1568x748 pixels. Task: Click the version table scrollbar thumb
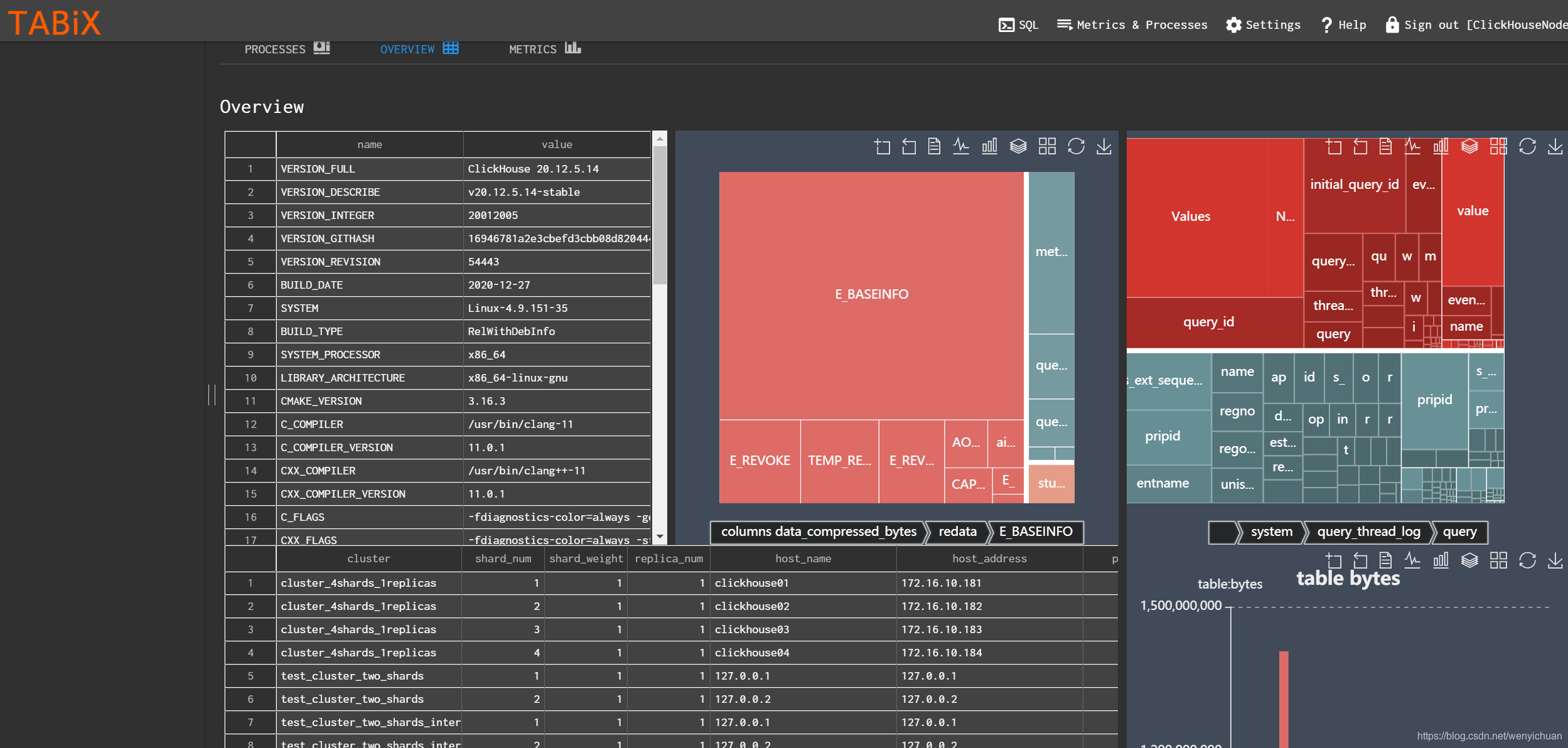pos(659,215)
